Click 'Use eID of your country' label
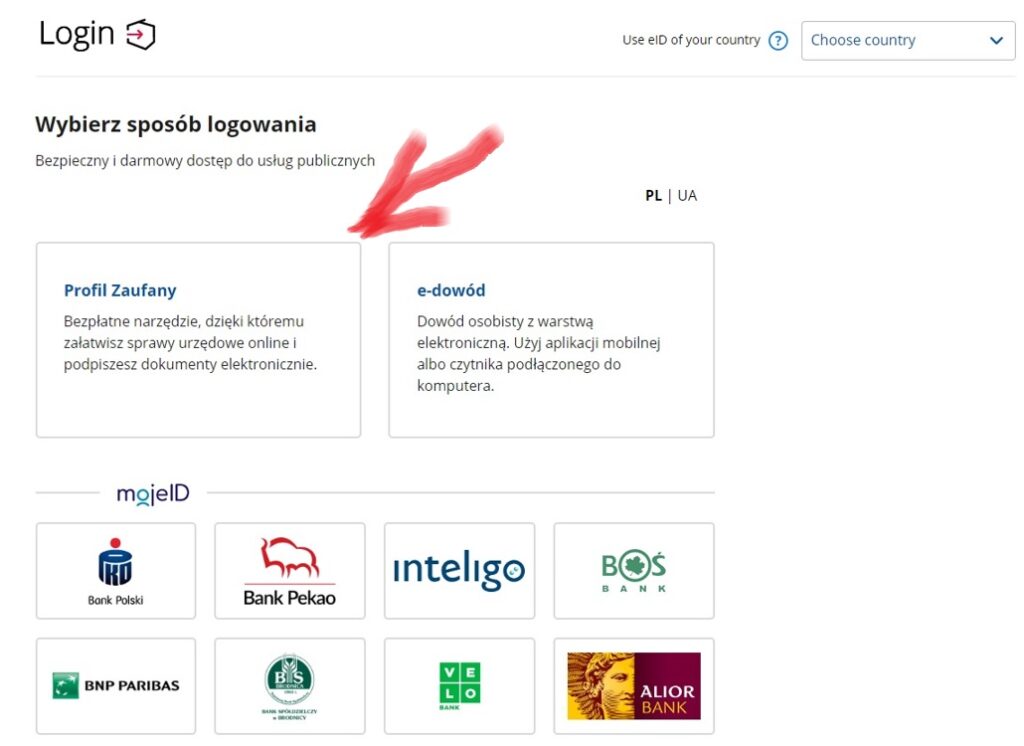 point(691,41)
